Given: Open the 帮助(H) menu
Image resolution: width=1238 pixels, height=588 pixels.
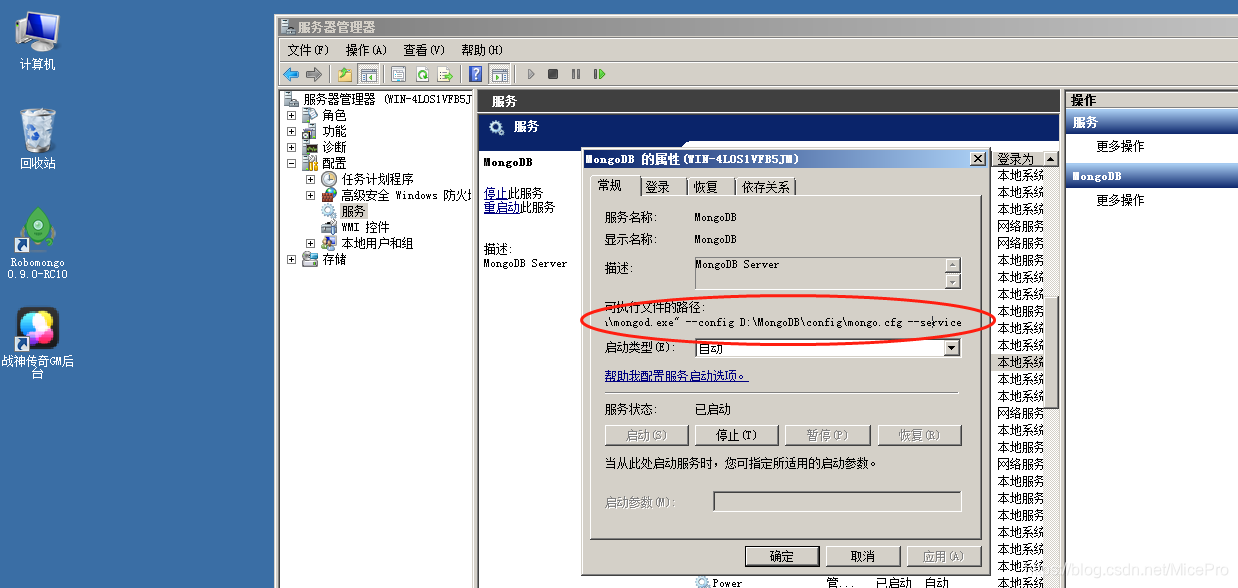Looking at the screenshot, I should [x=482, y=50].
